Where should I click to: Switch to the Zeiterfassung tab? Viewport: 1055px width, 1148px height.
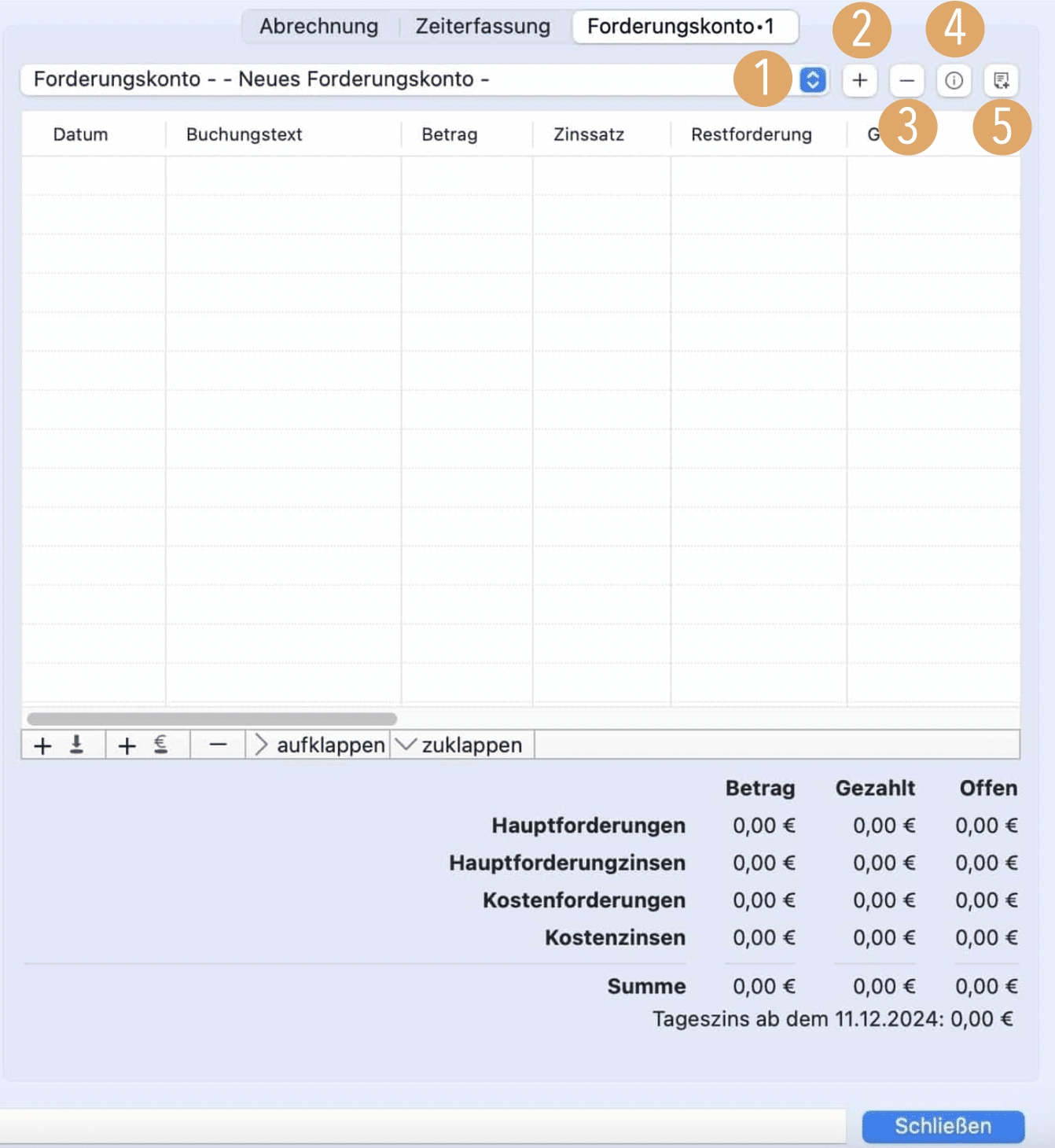483,27
